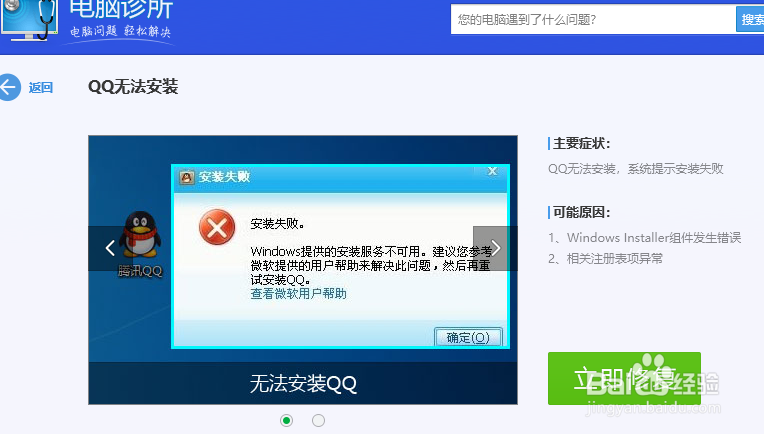Select the first green carousel dot
This screenshot has height=434, width=764.
pos(286,420)
